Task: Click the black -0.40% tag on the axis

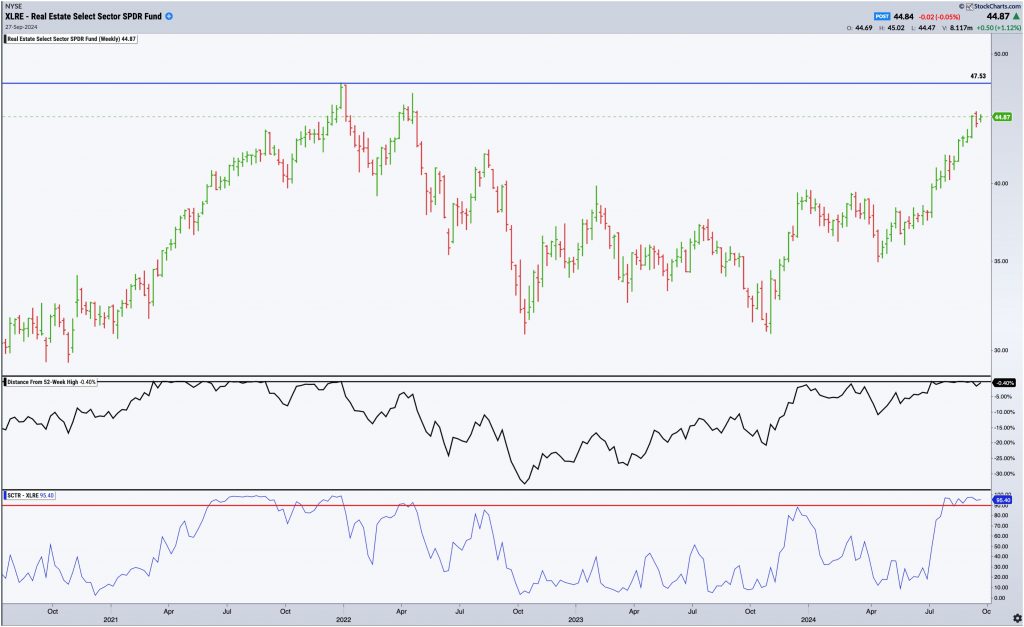Action: click(1004, 383)
